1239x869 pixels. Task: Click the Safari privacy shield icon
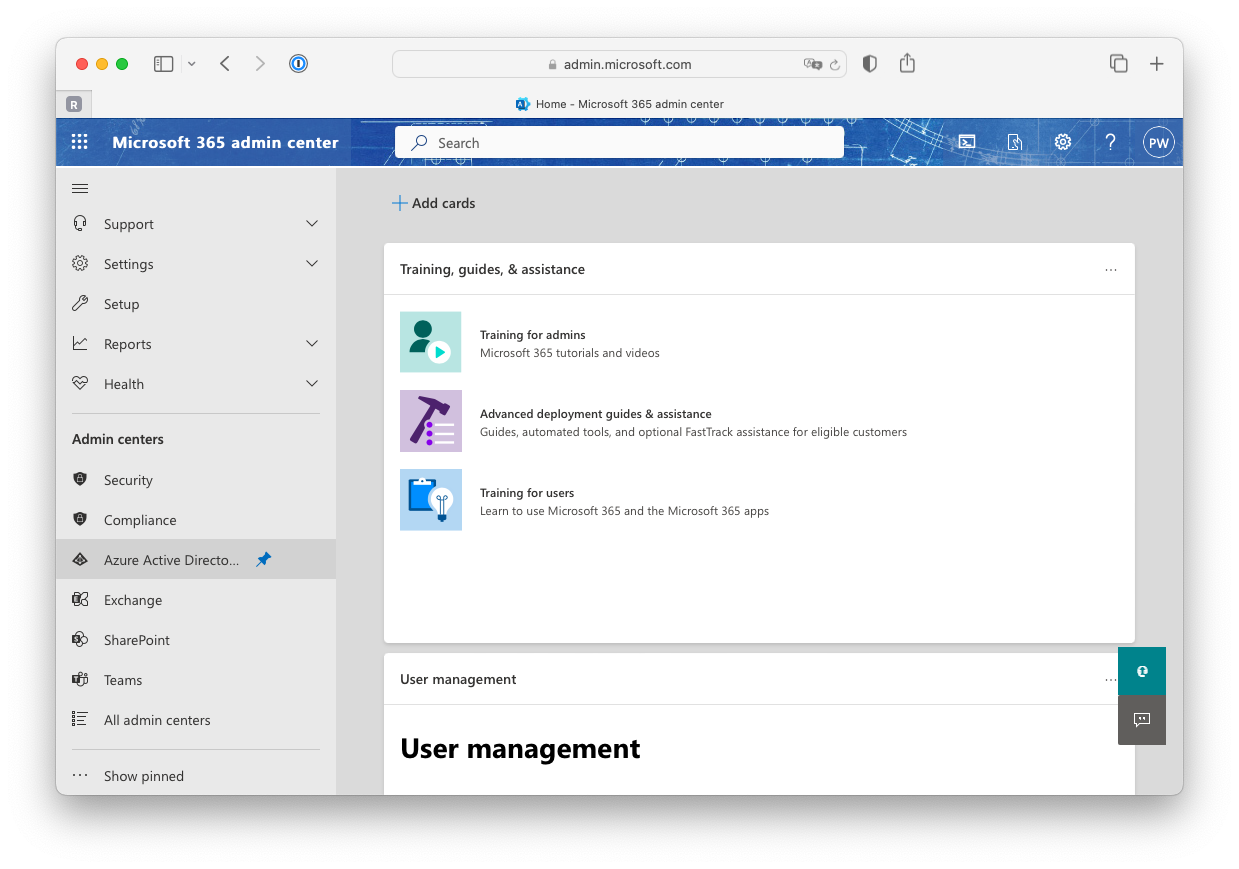click(870, 64)
